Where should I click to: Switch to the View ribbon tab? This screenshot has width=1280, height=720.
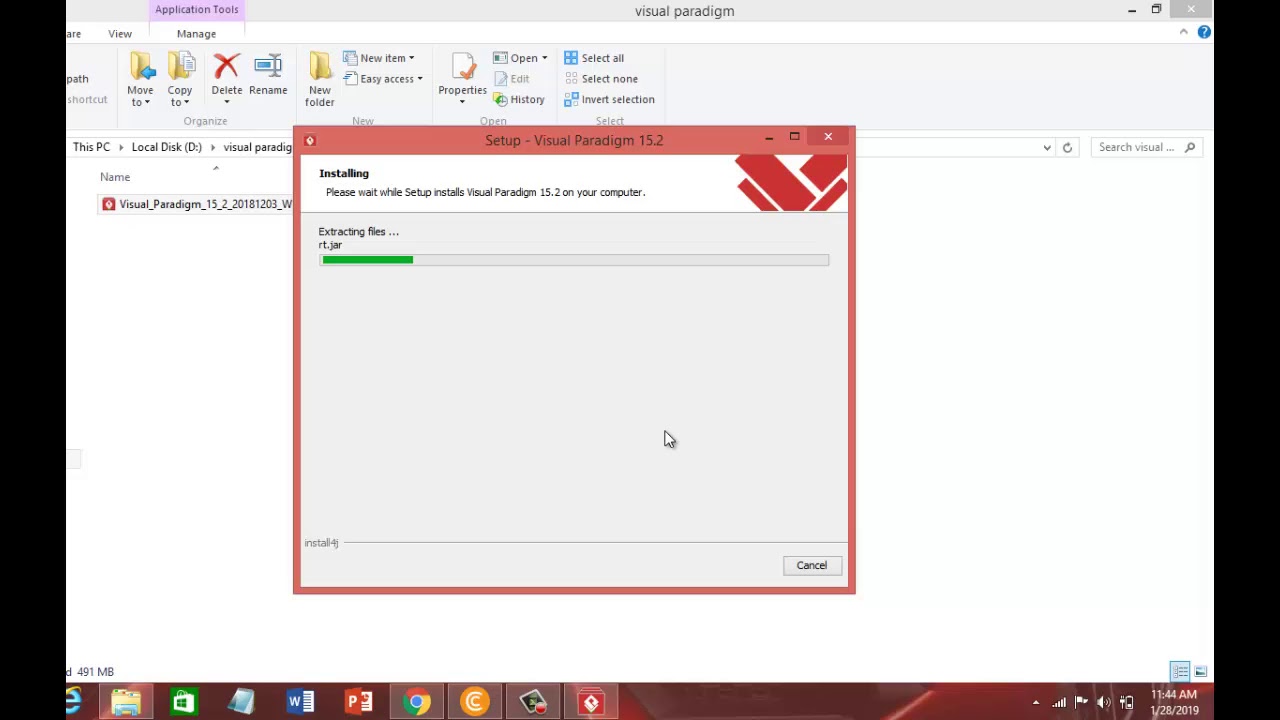tap(120, 34)
